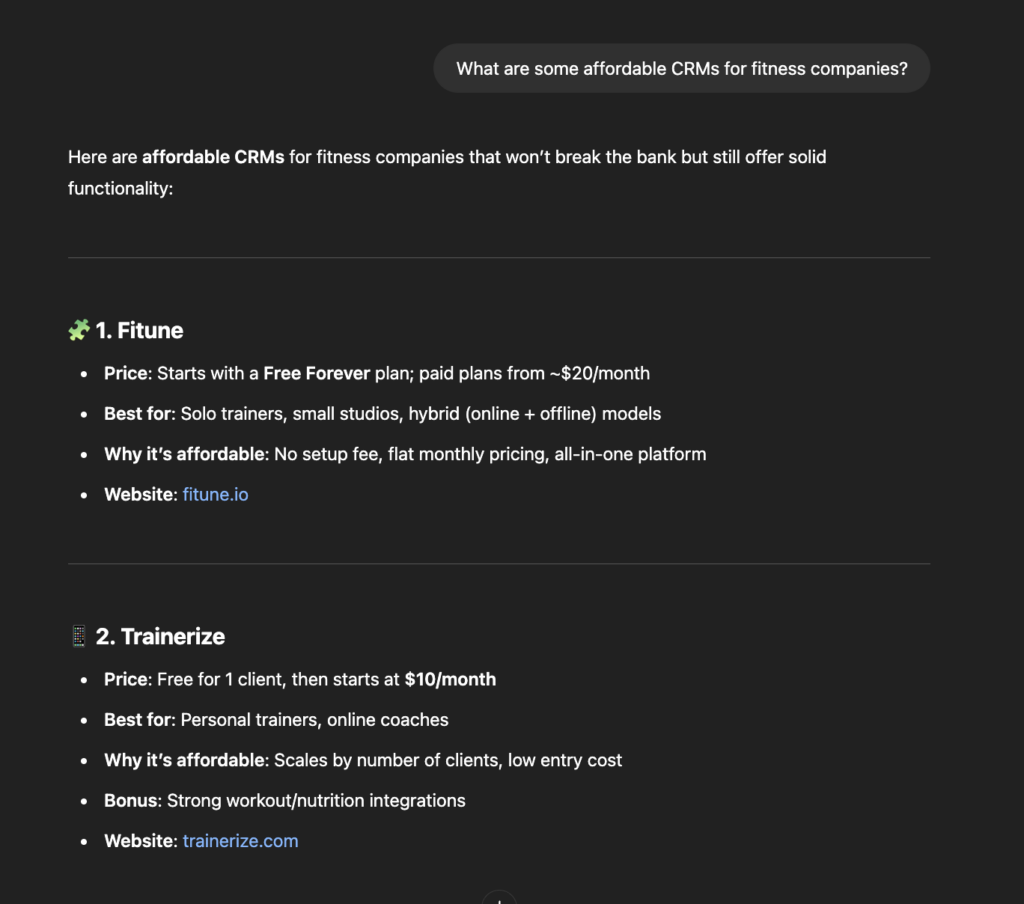Select the "2. Trainerize" heading
This screenshot has height=904, width=1024.
coord(160,636)
